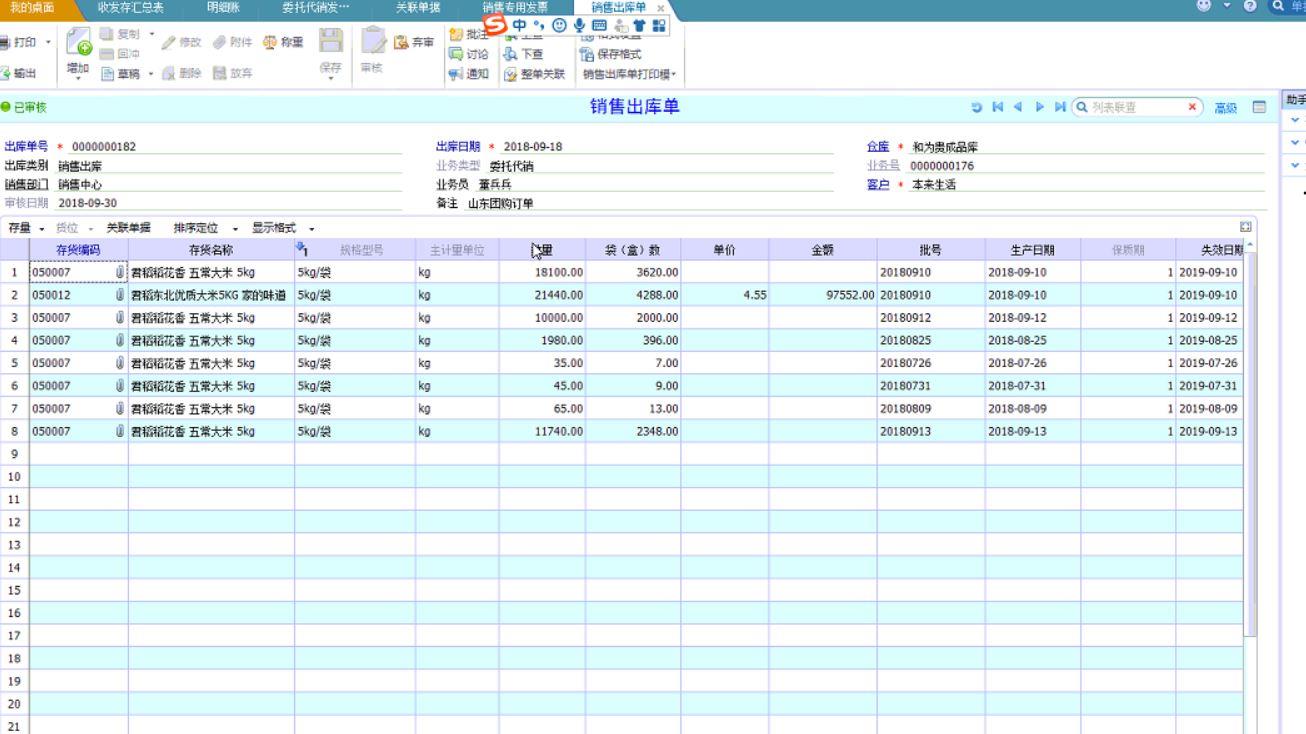The width and height of the screenshot is (1306, 734).
Task: Select the batch cell 20180825
Action: pyautogui.click(x=930, y=340)
